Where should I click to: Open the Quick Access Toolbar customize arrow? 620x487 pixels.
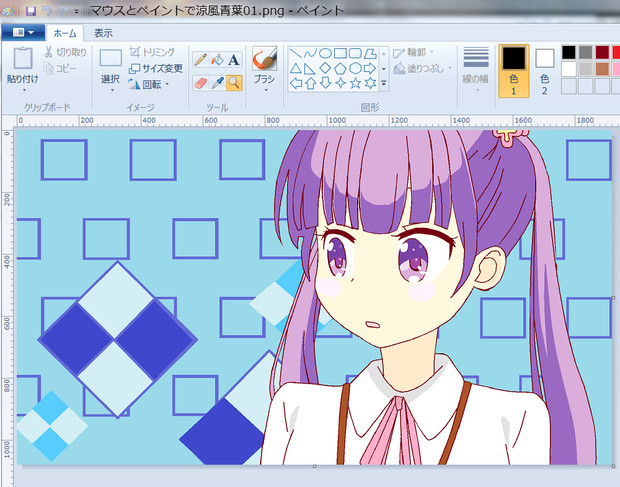point(76,11)
